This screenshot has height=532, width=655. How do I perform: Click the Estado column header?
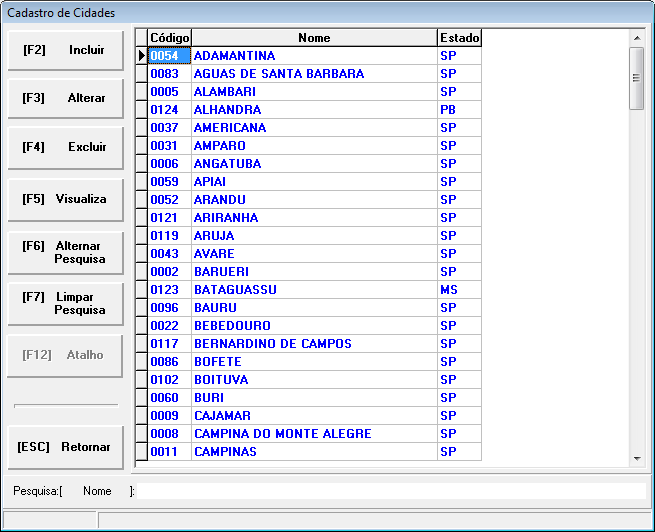459,38
